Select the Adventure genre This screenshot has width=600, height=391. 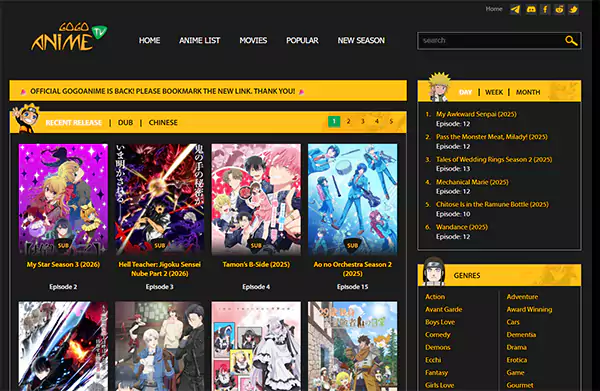522,297
